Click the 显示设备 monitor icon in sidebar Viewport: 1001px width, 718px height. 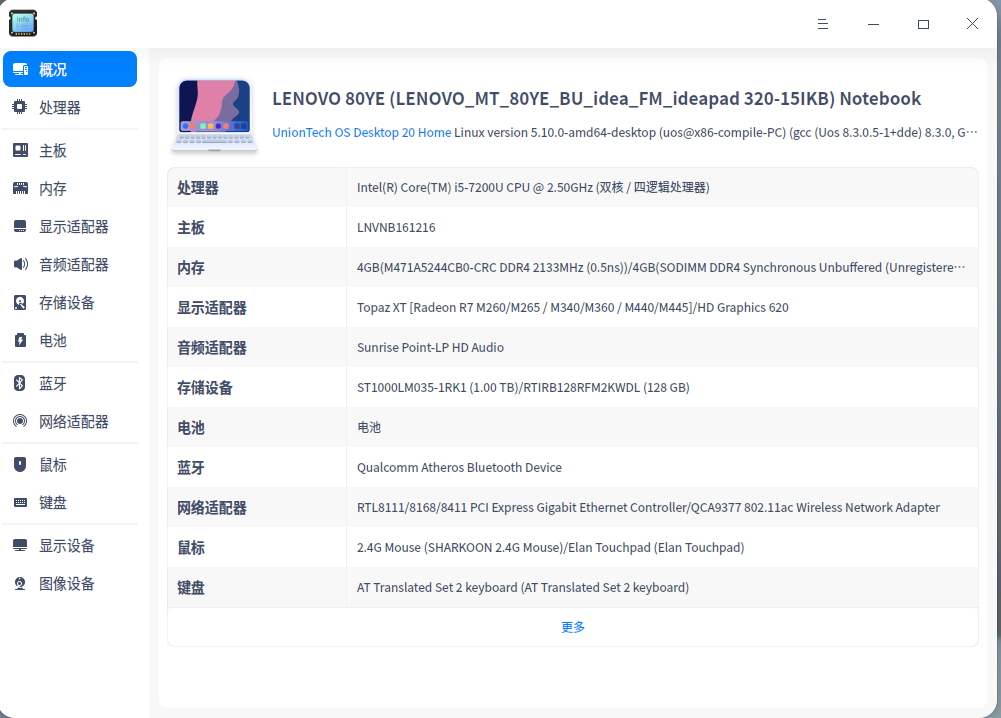(20, 546)
